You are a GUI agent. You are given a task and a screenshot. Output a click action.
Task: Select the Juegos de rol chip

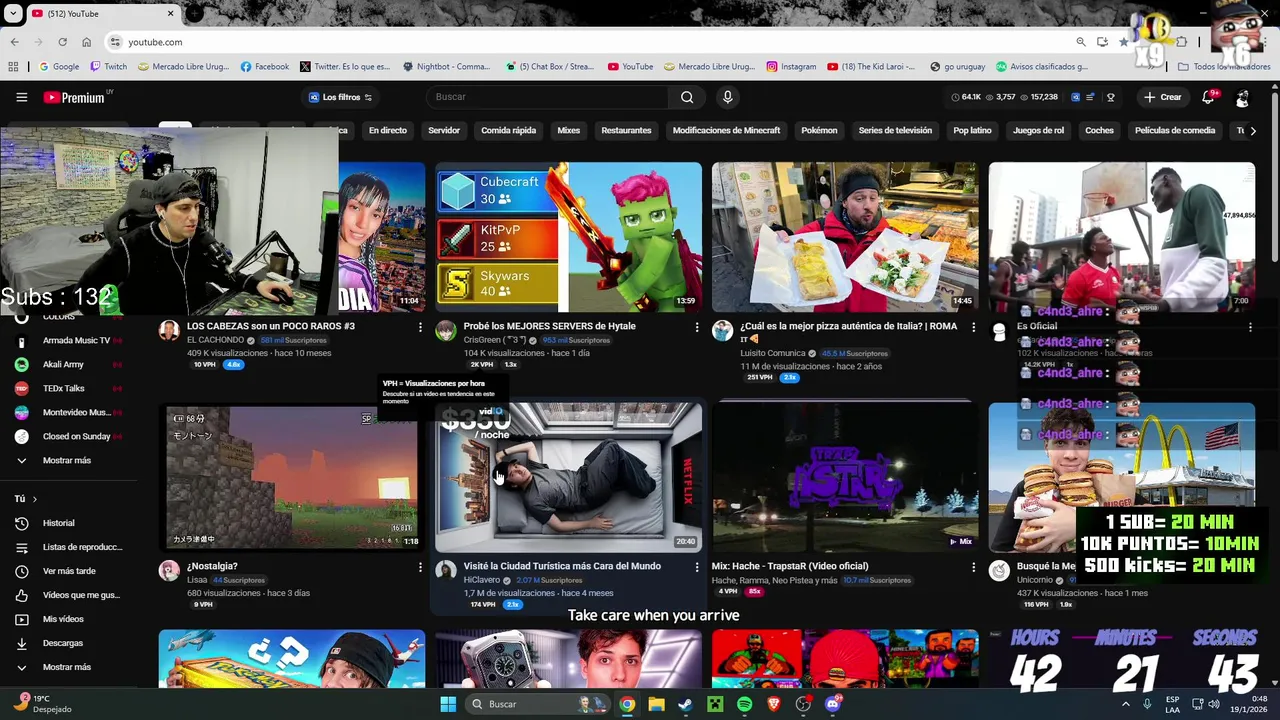point(1038,131)
